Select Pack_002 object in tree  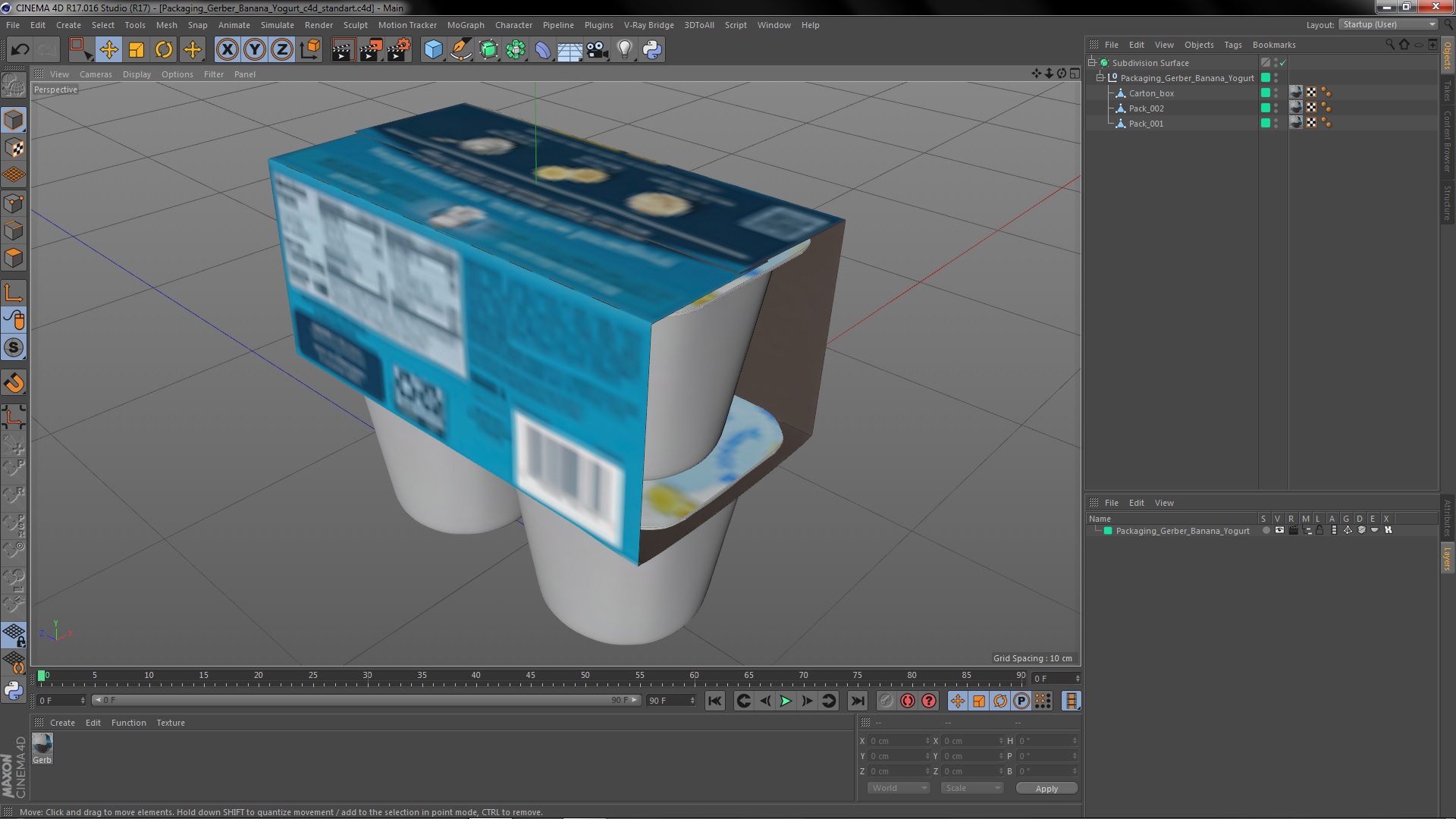1146,108
